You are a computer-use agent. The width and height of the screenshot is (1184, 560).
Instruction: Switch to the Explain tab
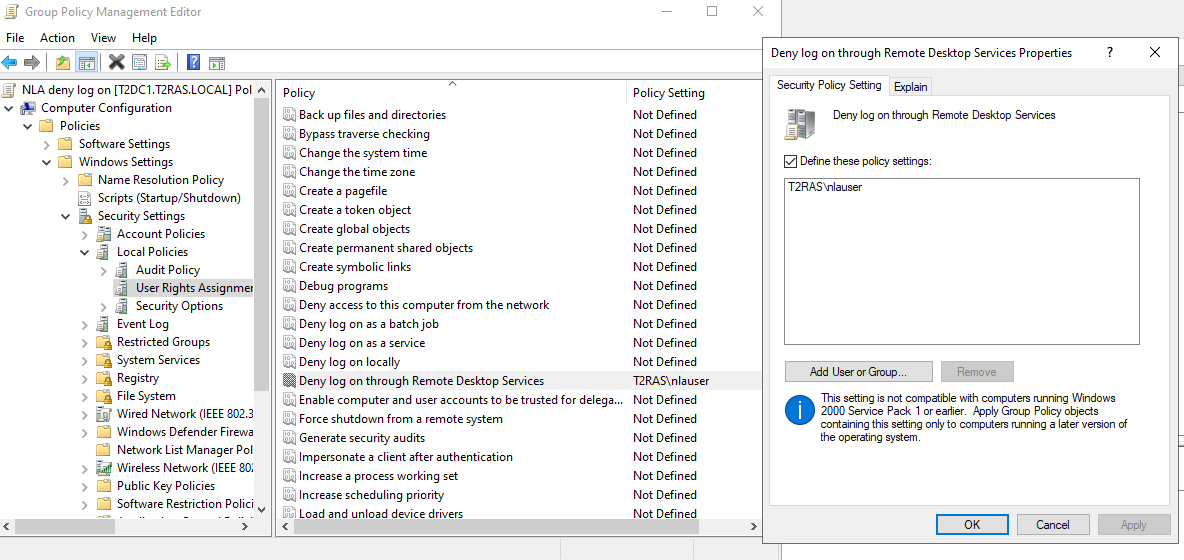[x=910, y=86]
